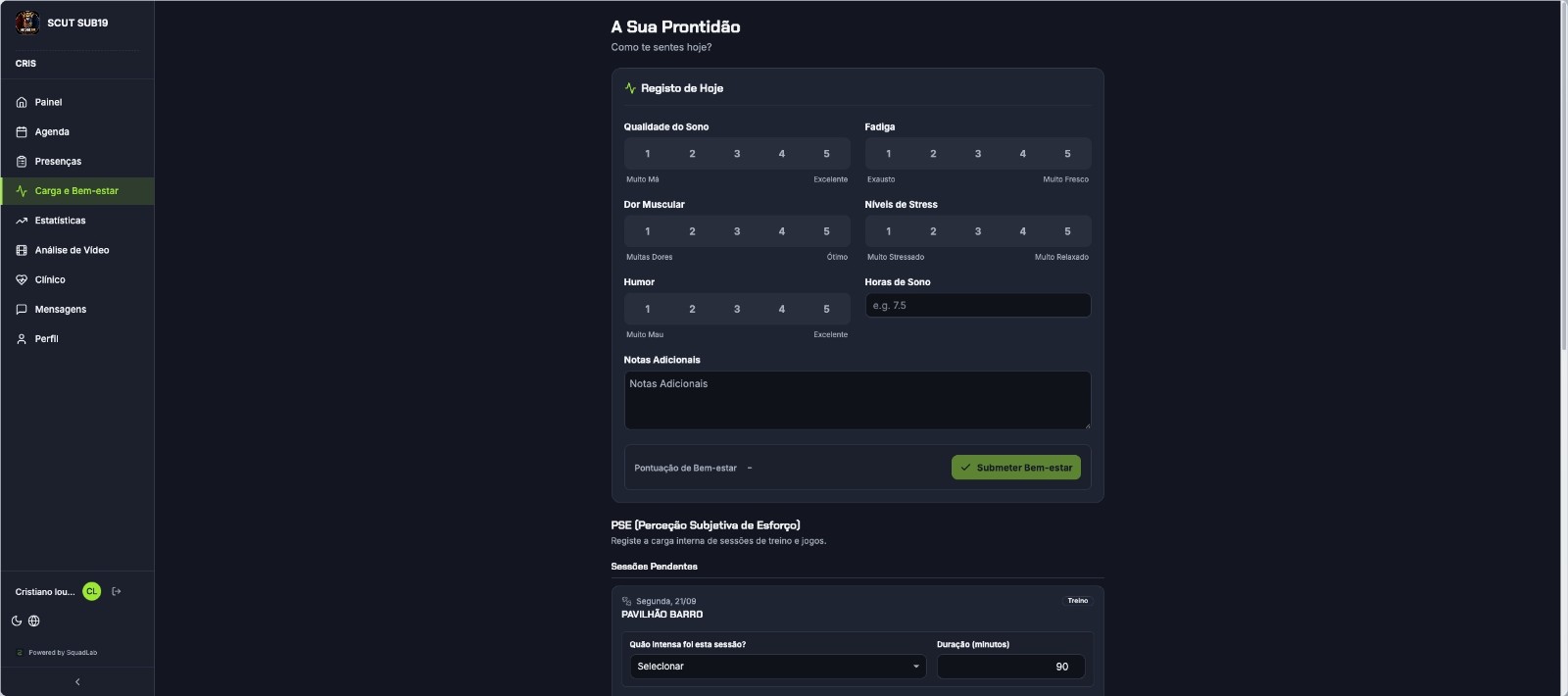The height and width of the screenshot is (696, 1568).
Task: Click the Registo de Hoje pulse icon
Action: pos(630,88)
